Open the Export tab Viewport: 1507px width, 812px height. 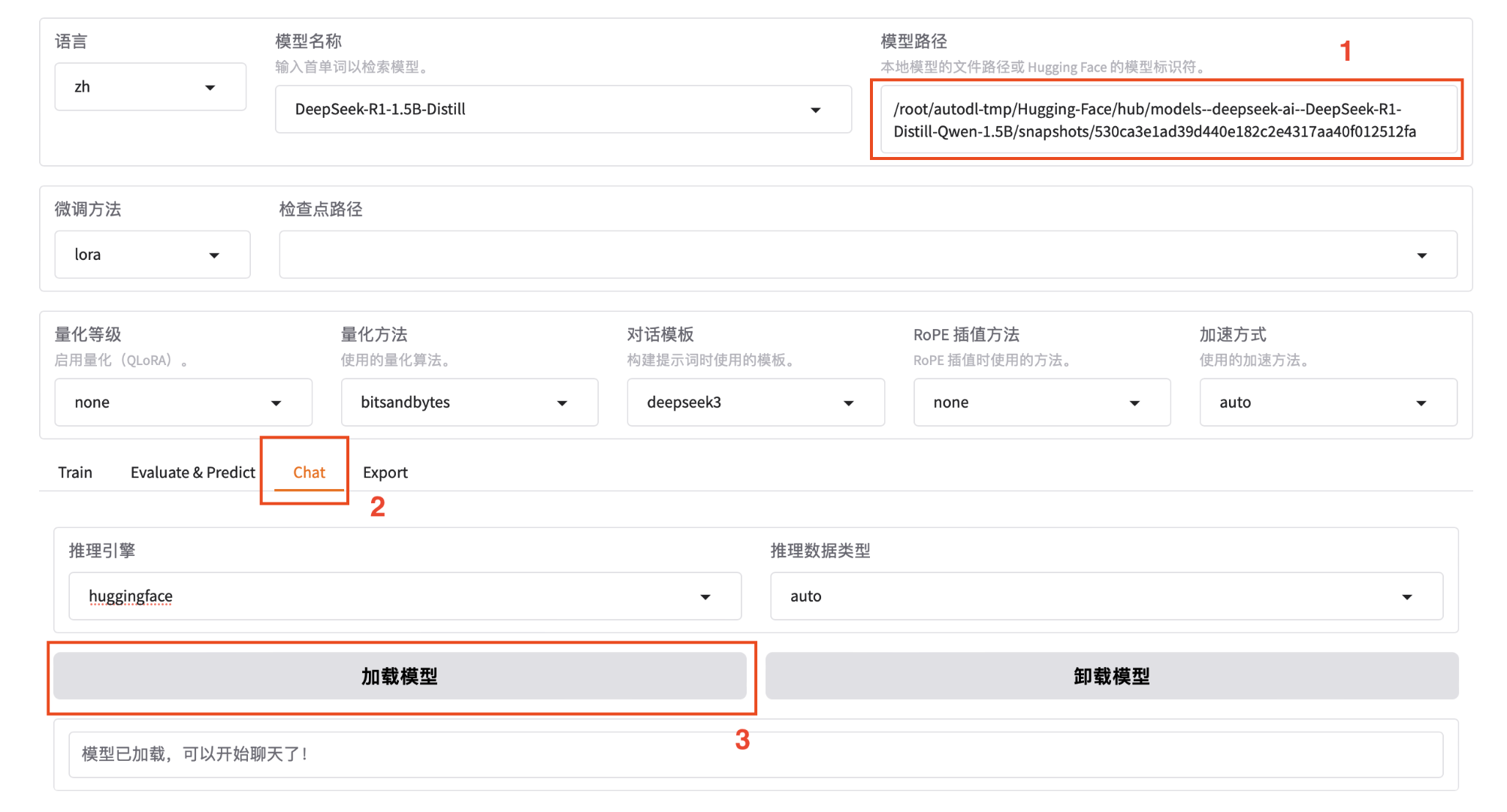point(385,472)
